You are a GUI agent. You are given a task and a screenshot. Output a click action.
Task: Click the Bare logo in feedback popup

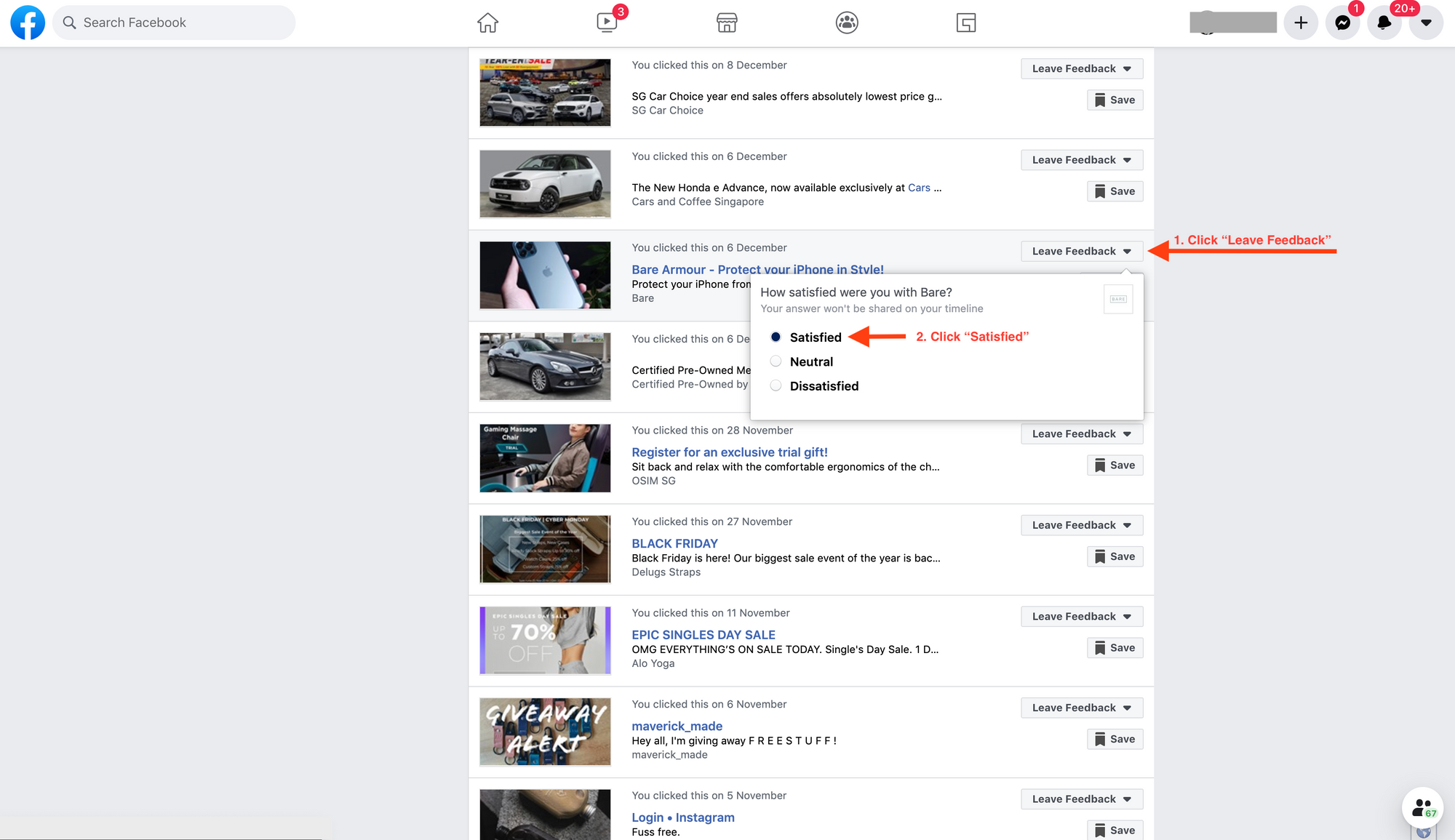pyautogui.click(x=1118, y=299)
